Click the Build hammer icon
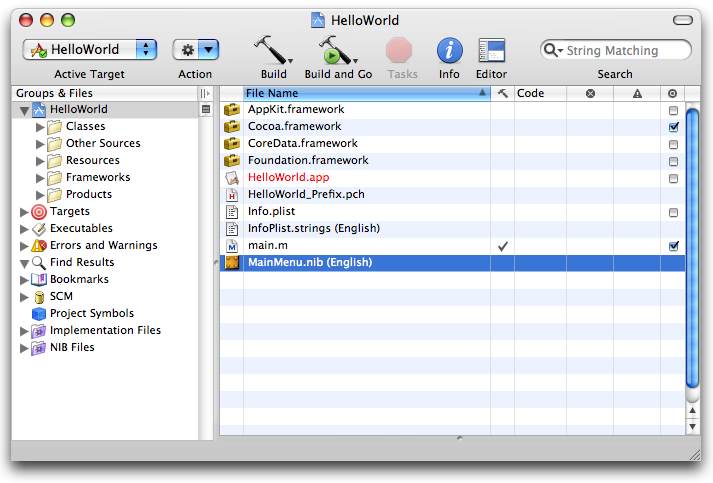 click(272, 50)
